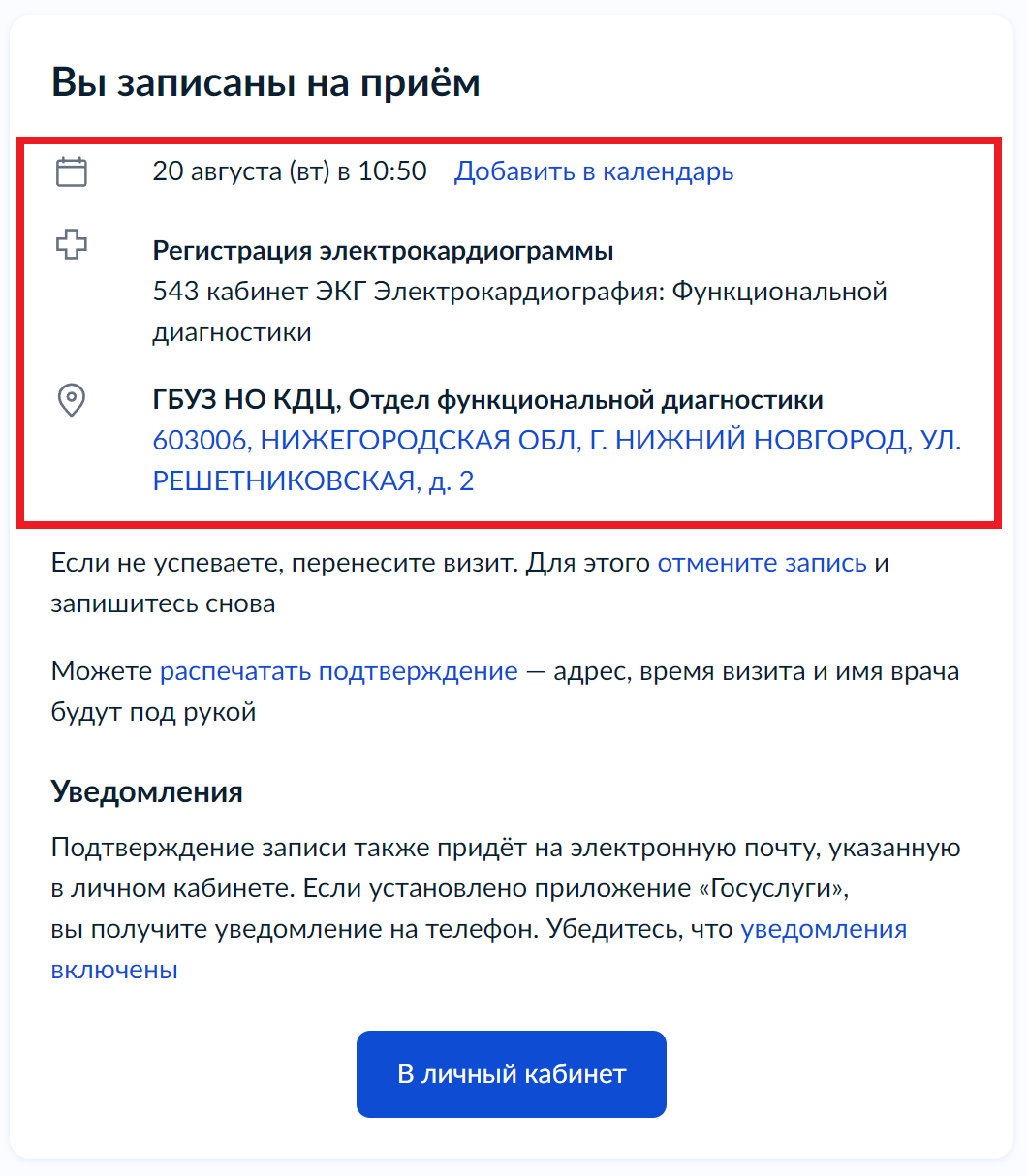Viewport: 1028px width, 1176px height.
Task: Click the text "будут под рукой"
Action: click(x=153, y=713)
